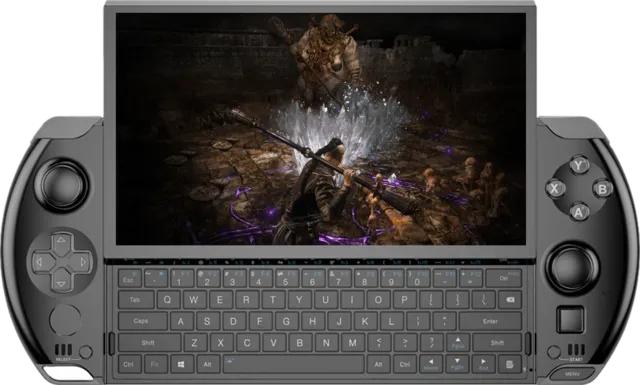Tap the X face button on the gamepad
Screen dimensions: 640x385
555,188
